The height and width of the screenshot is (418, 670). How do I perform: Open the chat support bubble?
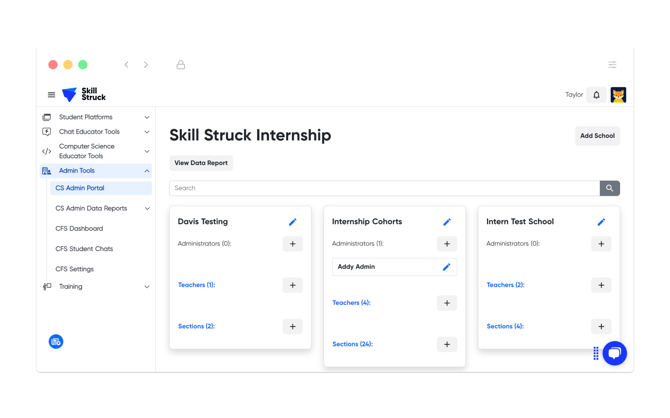[x=615, y=353]
